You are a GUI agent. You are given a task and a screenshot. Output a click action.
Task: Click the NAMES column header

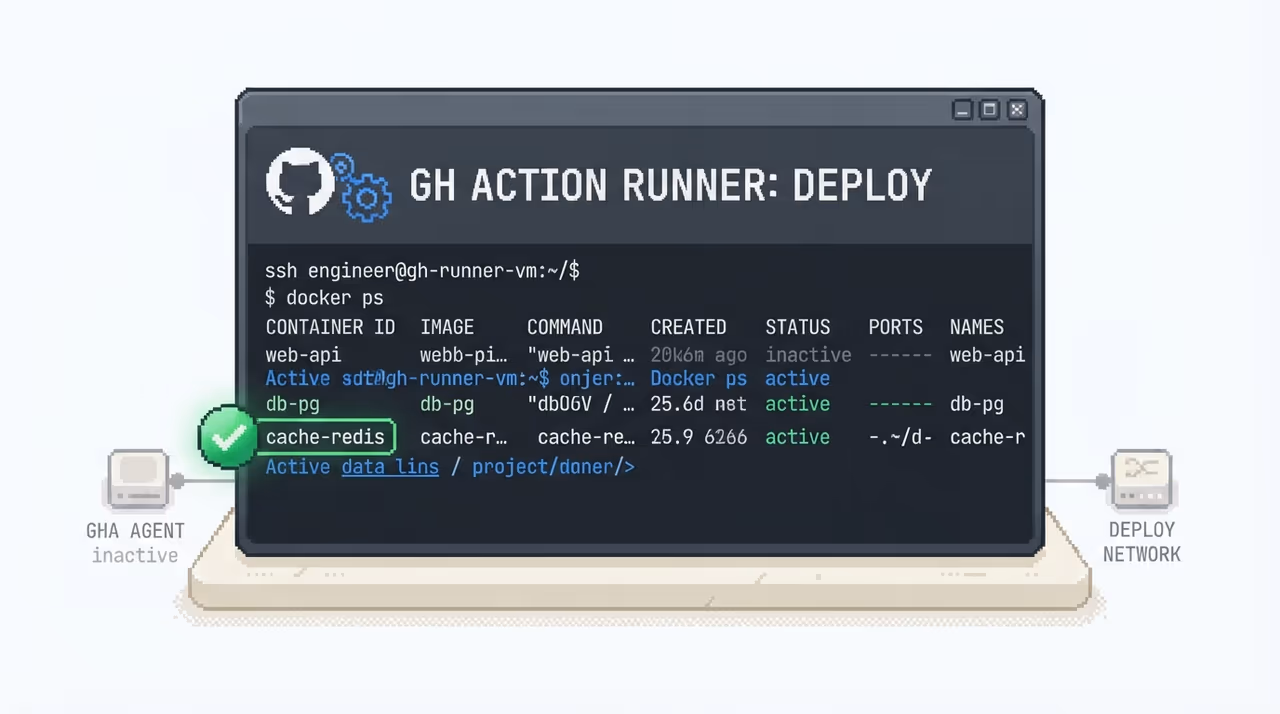(x=976, y=327)
